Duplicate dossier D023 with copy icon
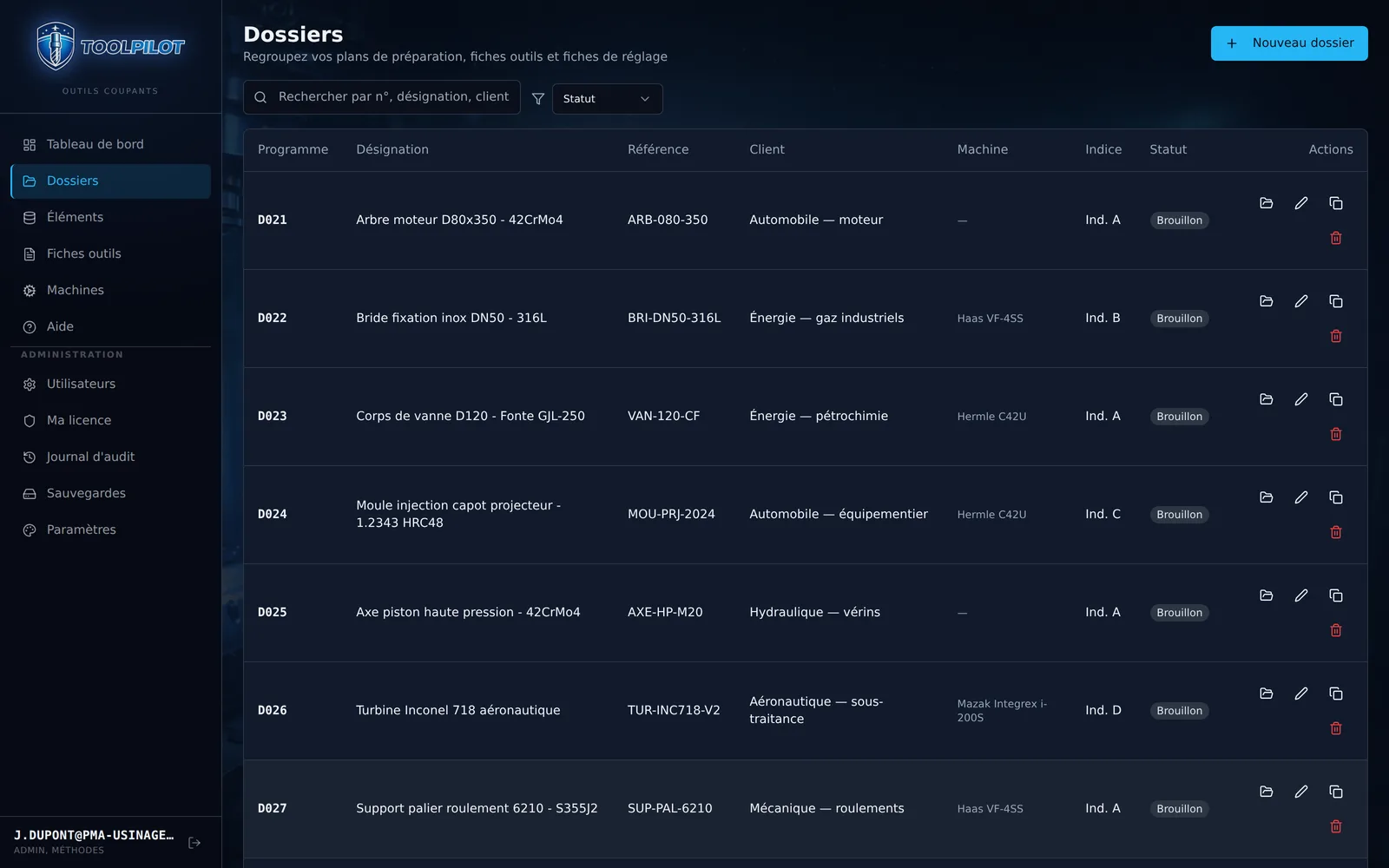Screen dimensions: 1389x868 [1336, 399]
